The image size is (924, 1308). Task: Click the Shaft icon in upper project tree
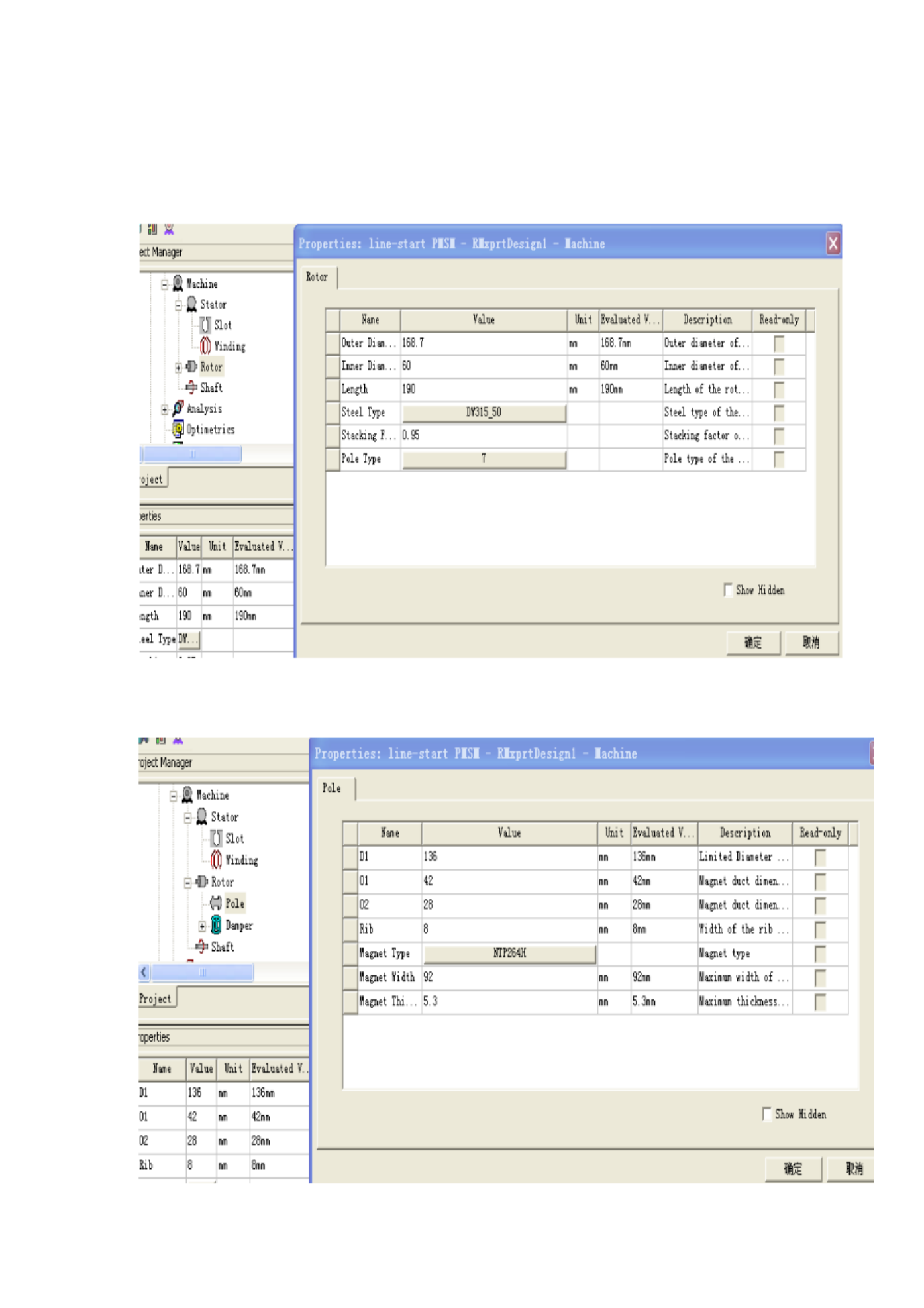click(x=191, y=387)
